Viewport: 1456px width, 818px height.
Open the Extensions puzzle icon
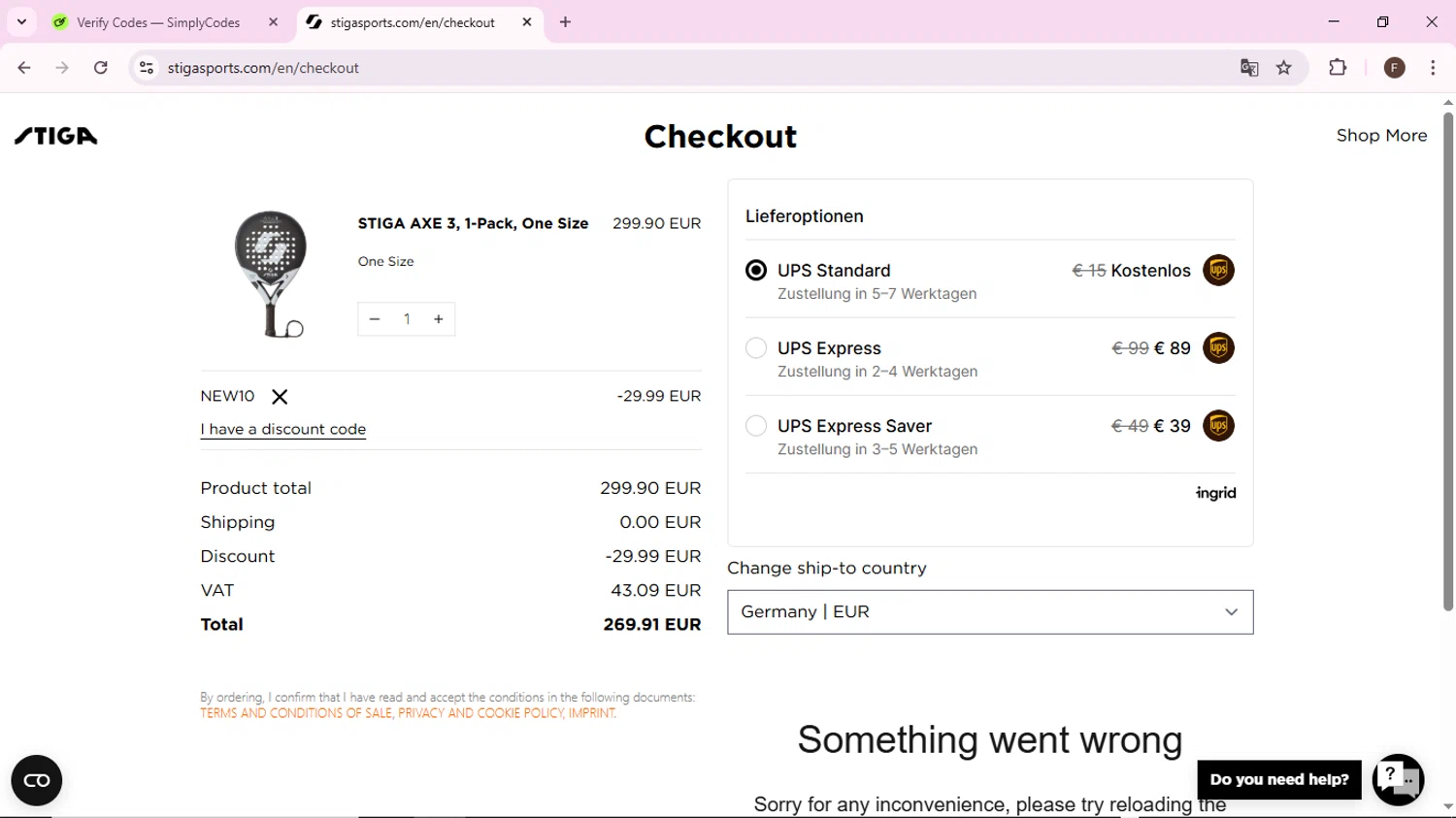[1338, 68]
